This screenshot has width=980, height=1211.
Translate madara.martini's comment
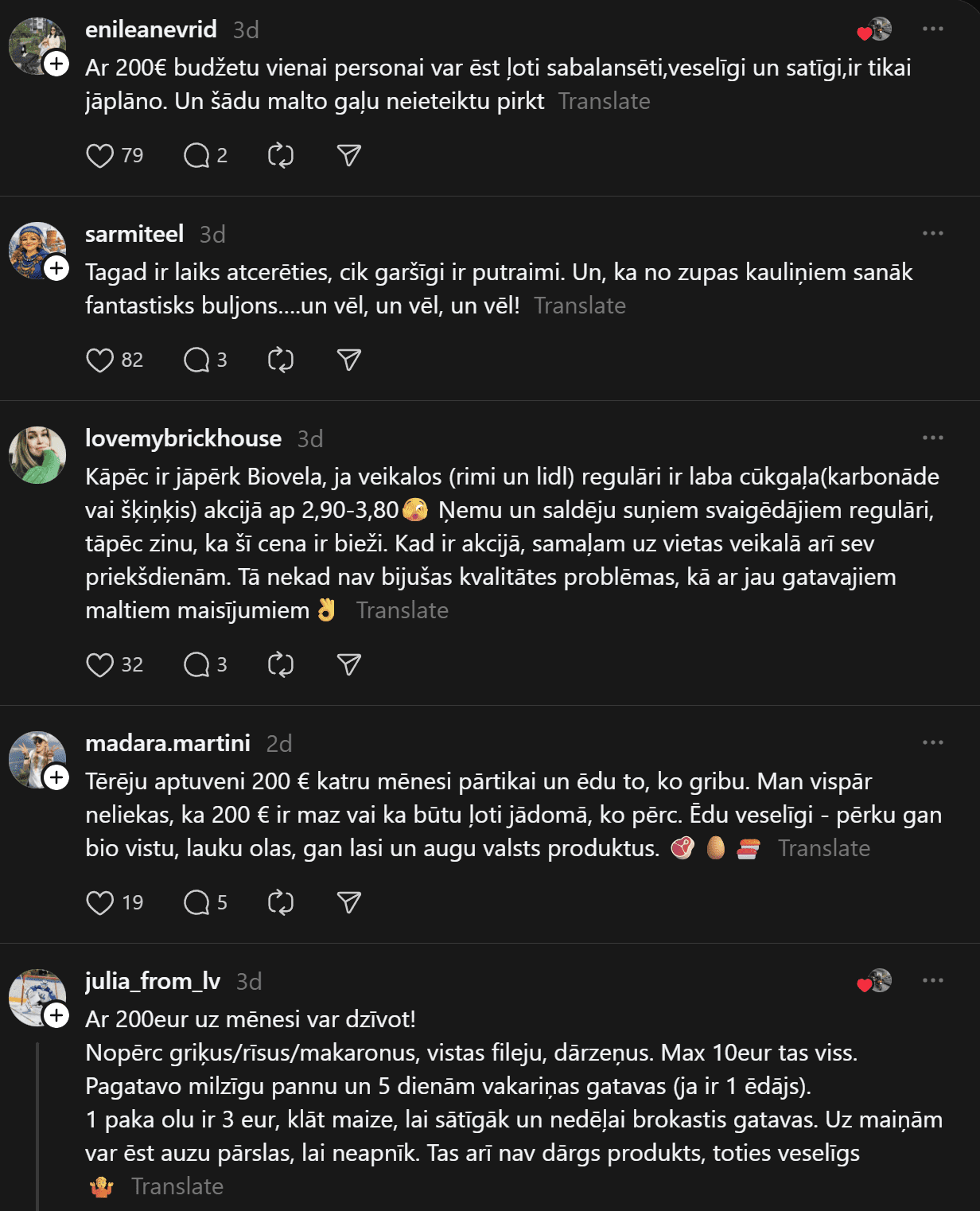point(823,849)
